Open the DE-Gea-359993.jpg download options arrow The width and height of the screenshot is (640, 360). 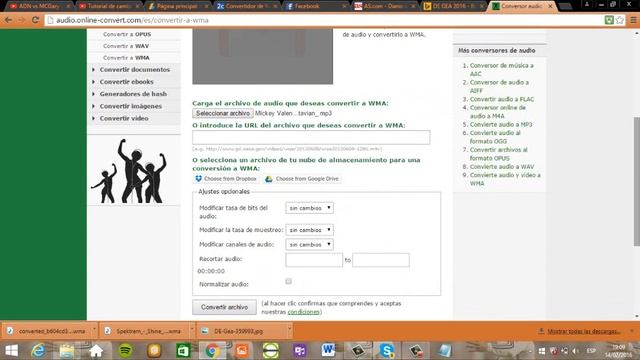(x=289, y=329)
